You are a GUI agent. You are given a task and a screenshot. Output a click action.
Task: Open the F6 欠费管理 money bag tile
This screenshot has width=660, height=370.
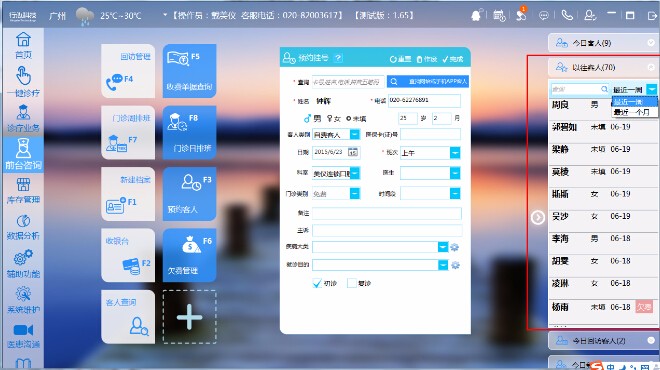(189, 255)
